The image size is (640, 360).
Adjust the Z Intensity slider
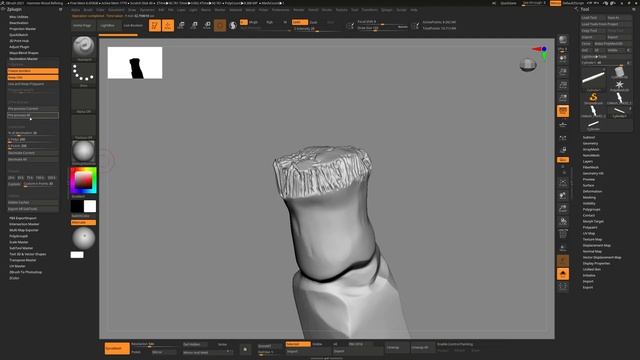coord(318,29)
